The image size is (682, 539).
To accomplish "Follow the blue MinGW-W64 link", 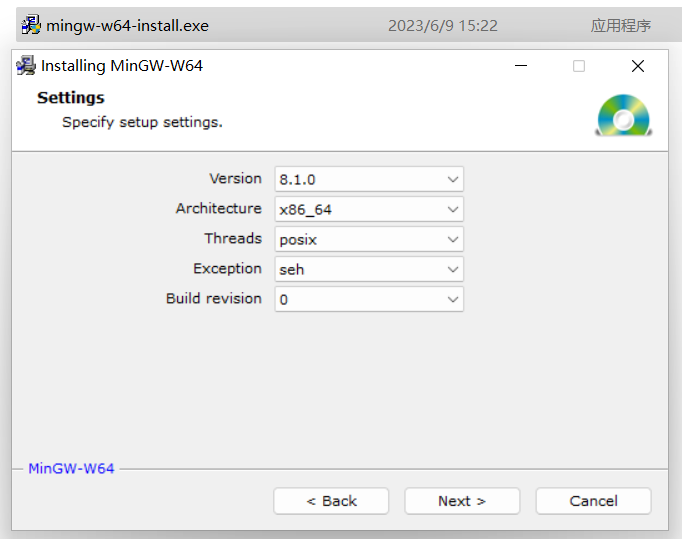I will coord(71,469).
